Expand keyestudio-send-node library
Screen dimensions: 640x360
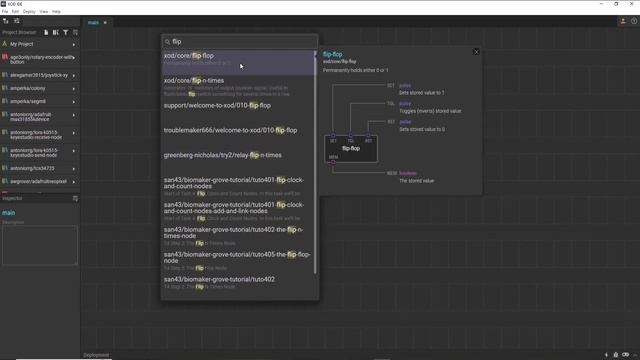[x=74, y=151]
